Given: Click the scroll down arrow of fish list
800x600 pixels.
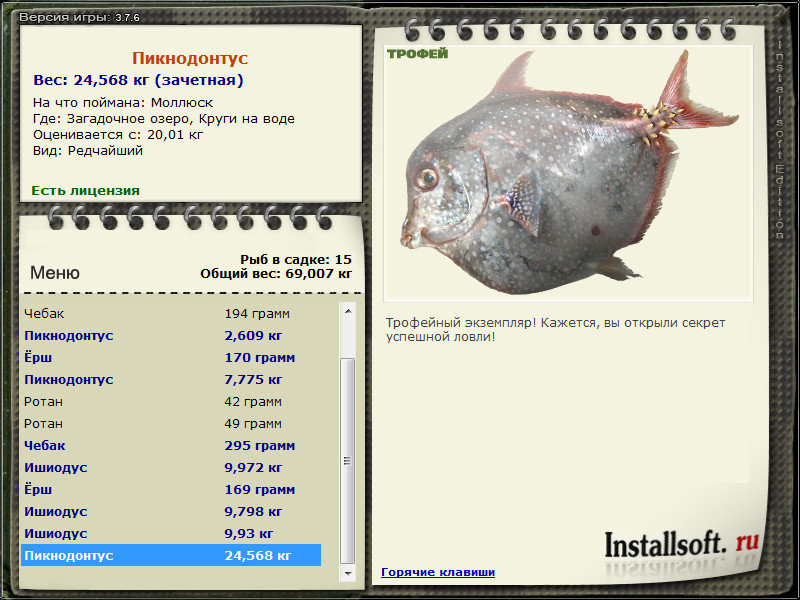Looking at the screenshot, I should coord(348,573).
